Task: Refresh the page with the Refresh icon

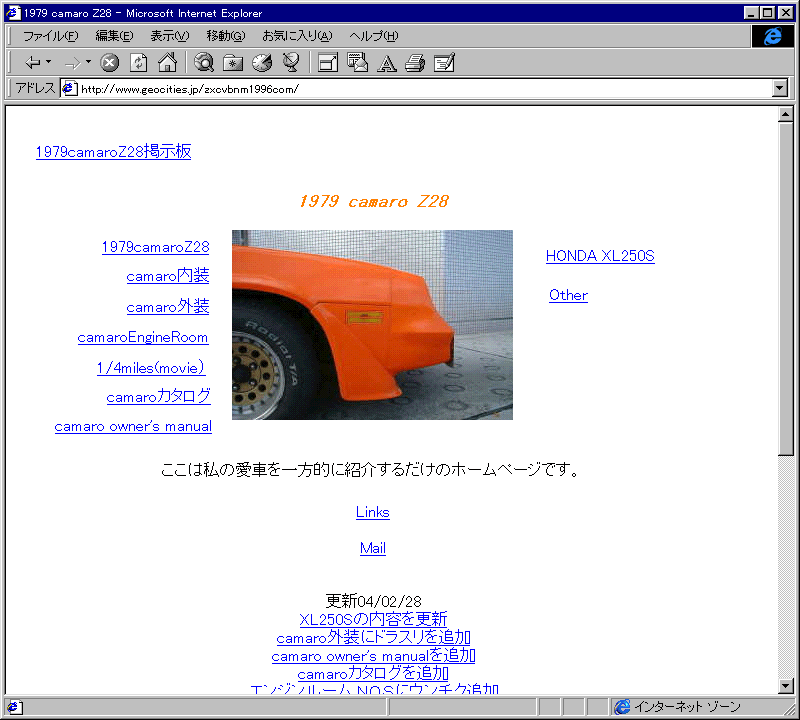Action: (x=138, y=63)
